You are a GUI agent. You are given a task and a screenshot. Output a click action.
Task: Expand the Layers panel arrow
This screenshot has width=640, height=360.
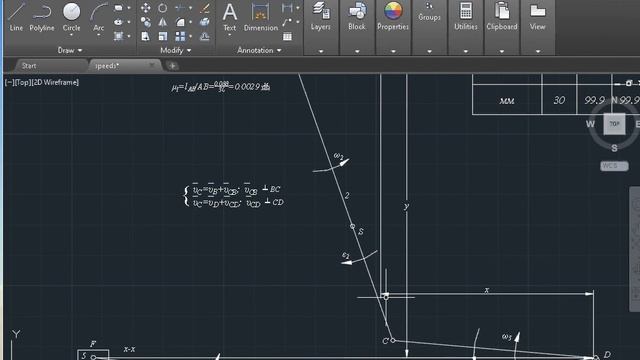tap(320, 51)
